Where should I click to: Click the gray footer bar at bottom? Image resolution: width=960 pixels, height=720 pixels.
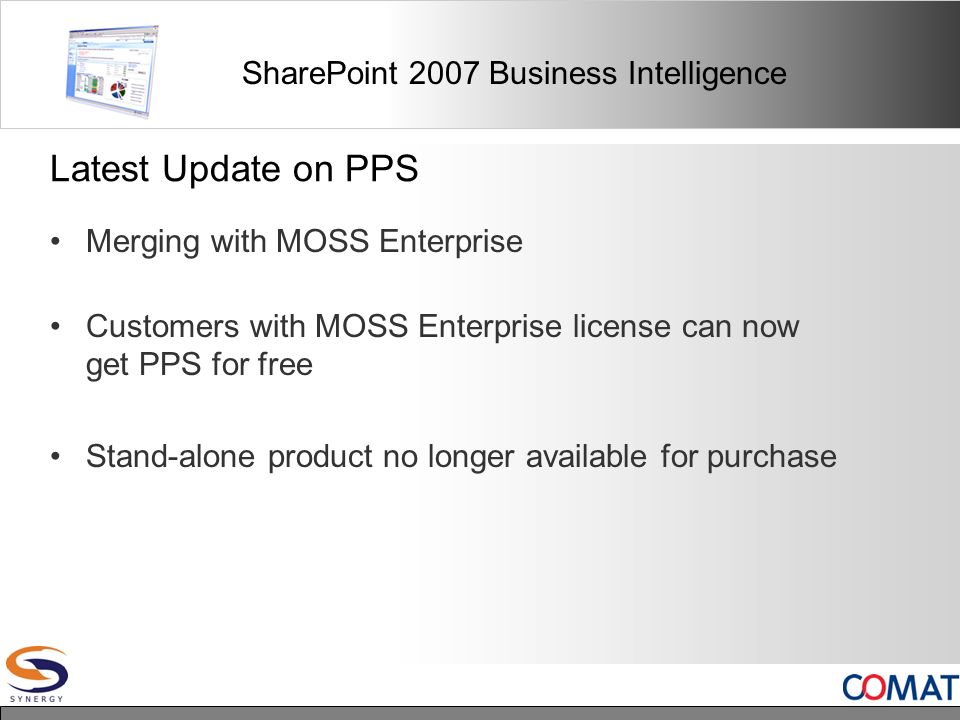click(x=480, y=713)
